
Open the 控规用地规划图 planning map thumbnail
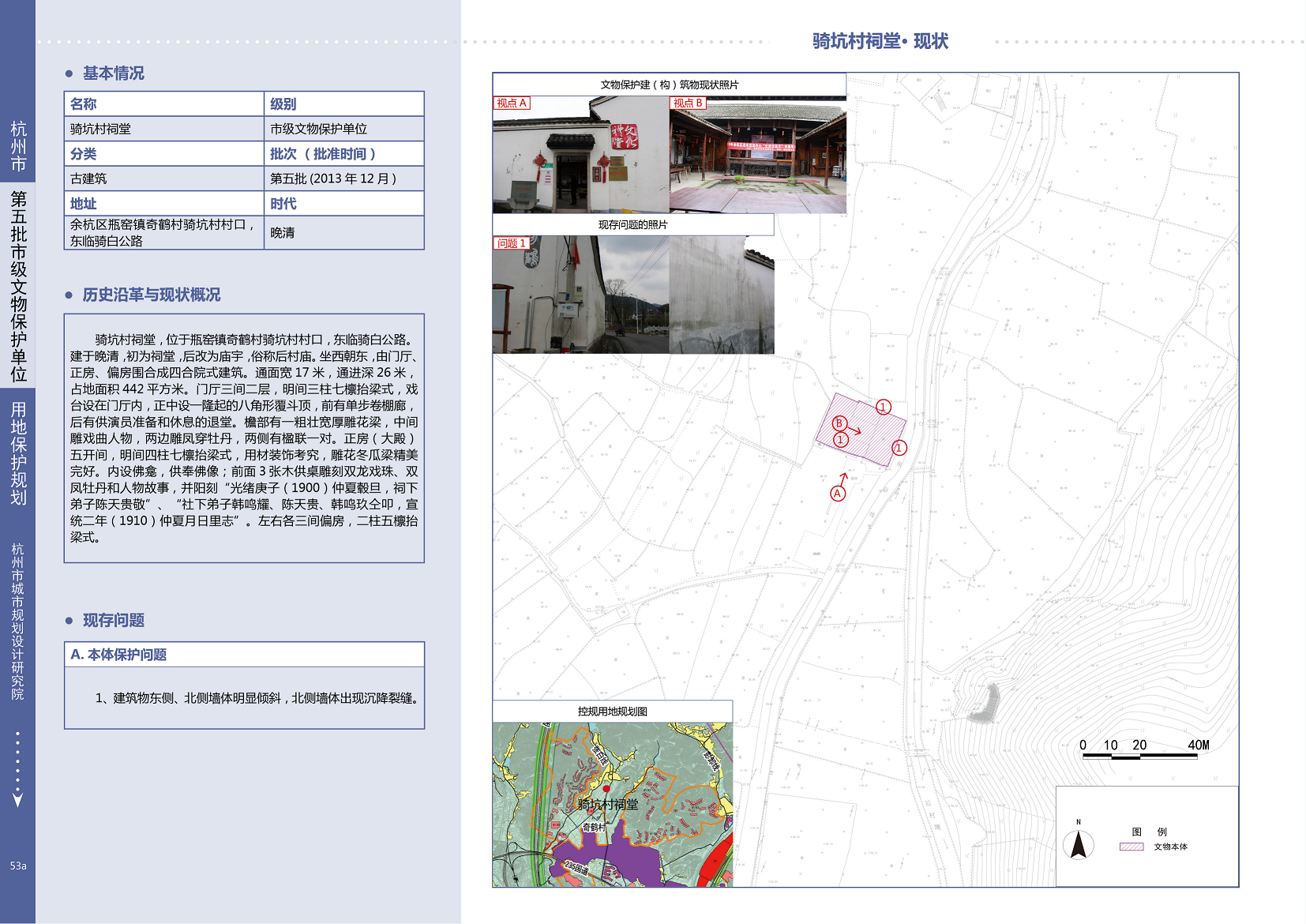612,804
